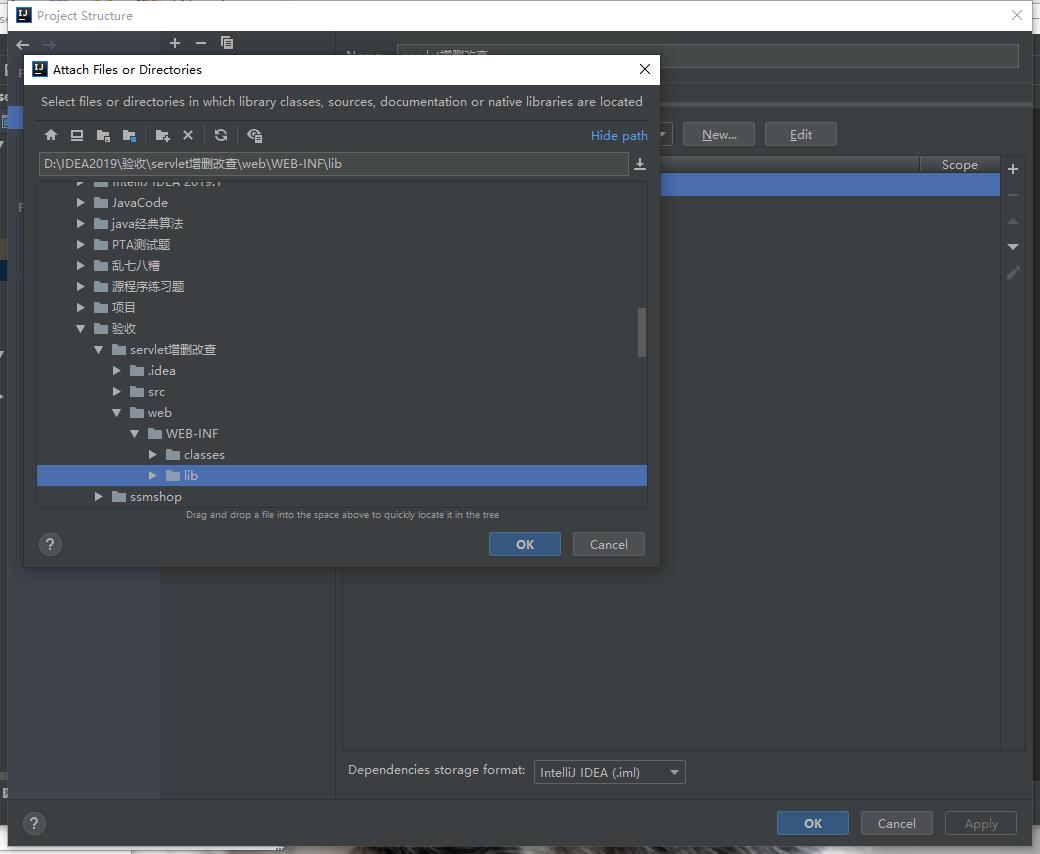Click the Desktop directory icon
Screen dimensions: 1040x854
(77, 135)
